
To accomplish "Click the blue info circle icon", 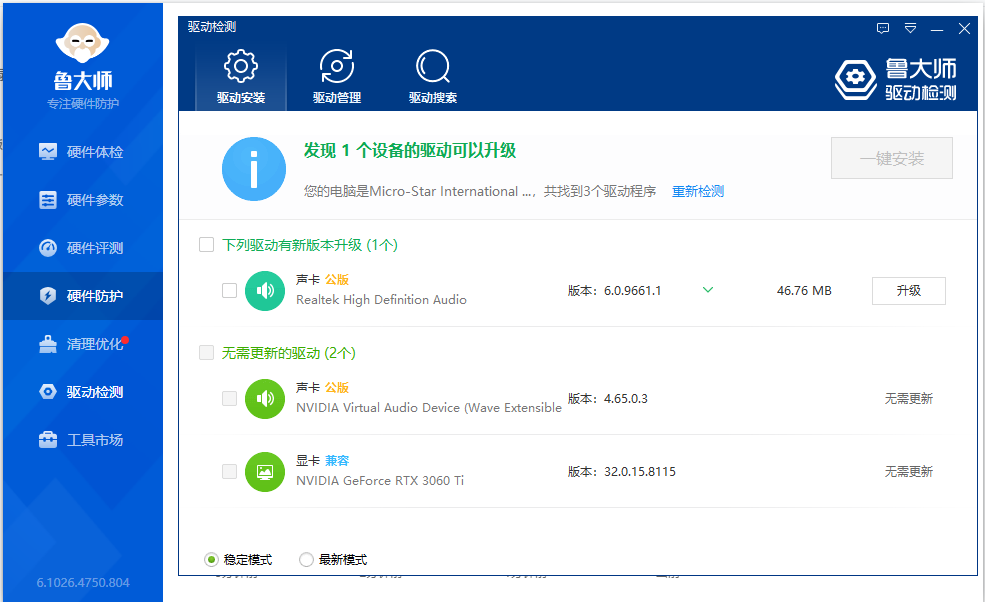I will coord(254,169).
